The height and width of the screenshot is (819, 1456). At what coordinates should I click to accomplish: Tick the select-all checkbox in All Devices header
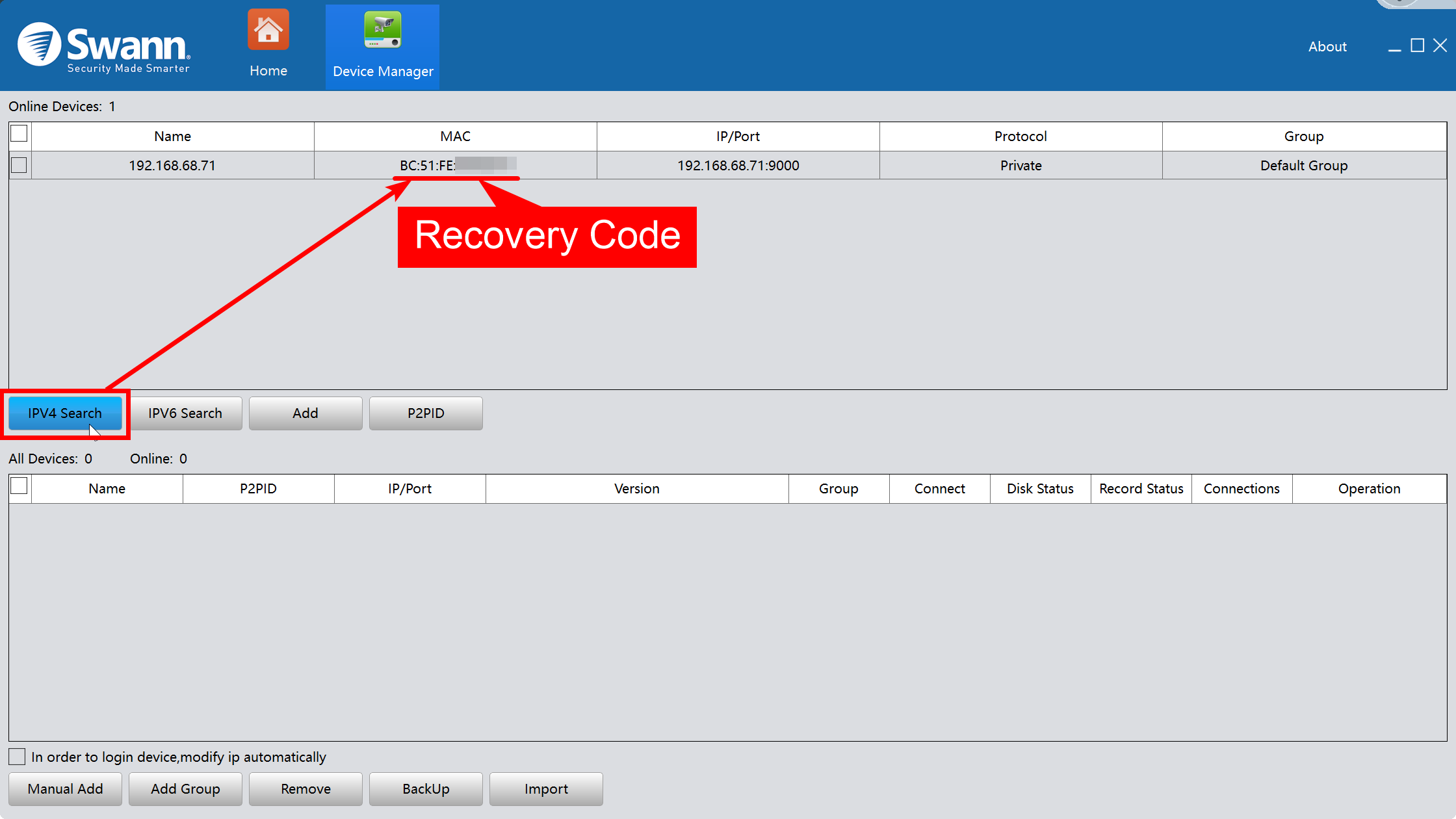19,486
